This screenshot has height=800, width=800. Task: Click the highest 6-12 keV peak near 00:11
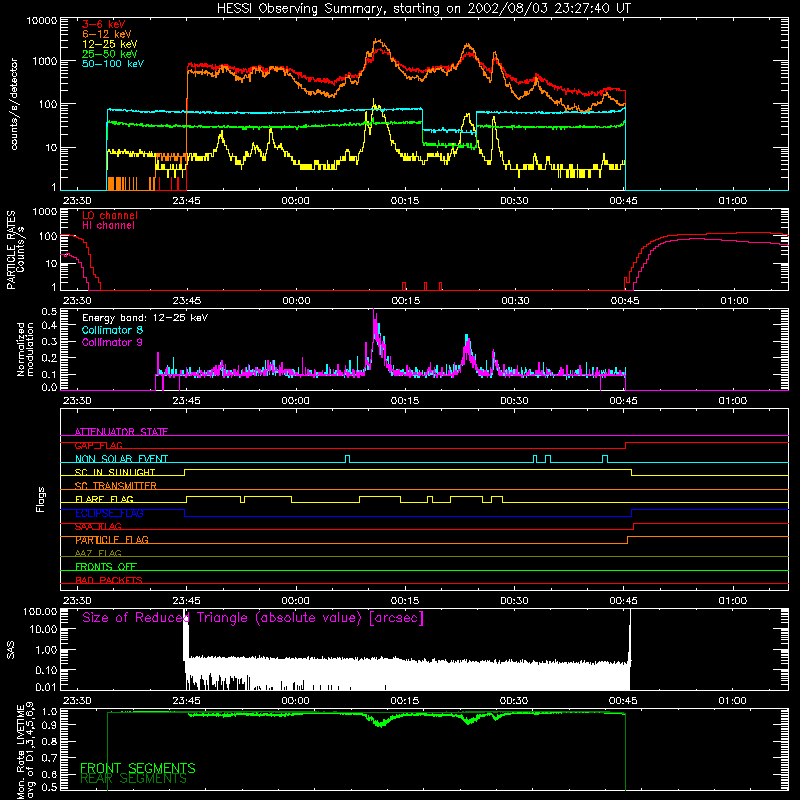click(x=378, y=41)
